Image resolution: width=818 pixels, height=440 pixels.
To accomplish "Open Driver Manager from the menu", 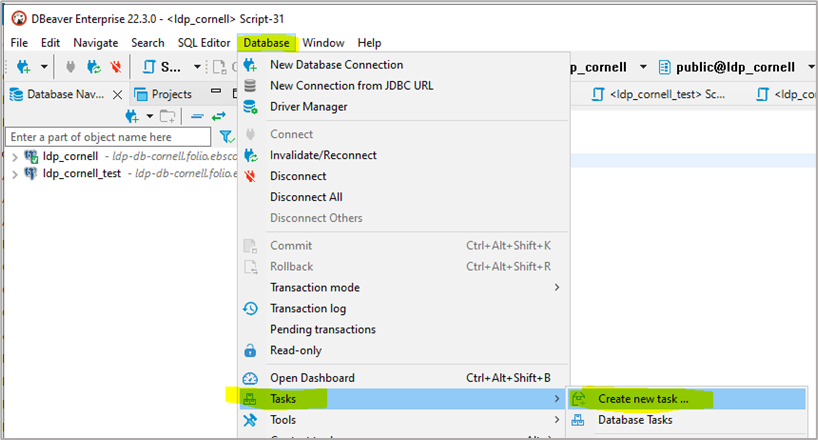I will pos(404,106).
